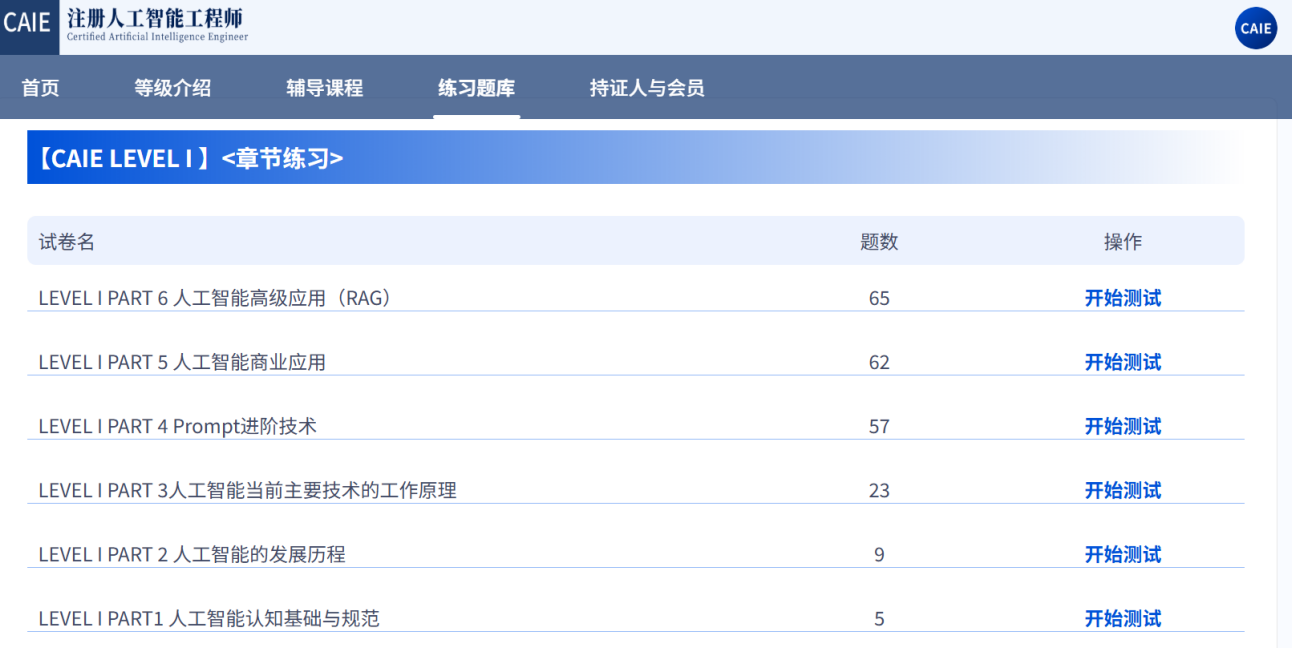Click the question count 62
The height and width of the screenshot is (648, 1292).
tap(879, 362)
